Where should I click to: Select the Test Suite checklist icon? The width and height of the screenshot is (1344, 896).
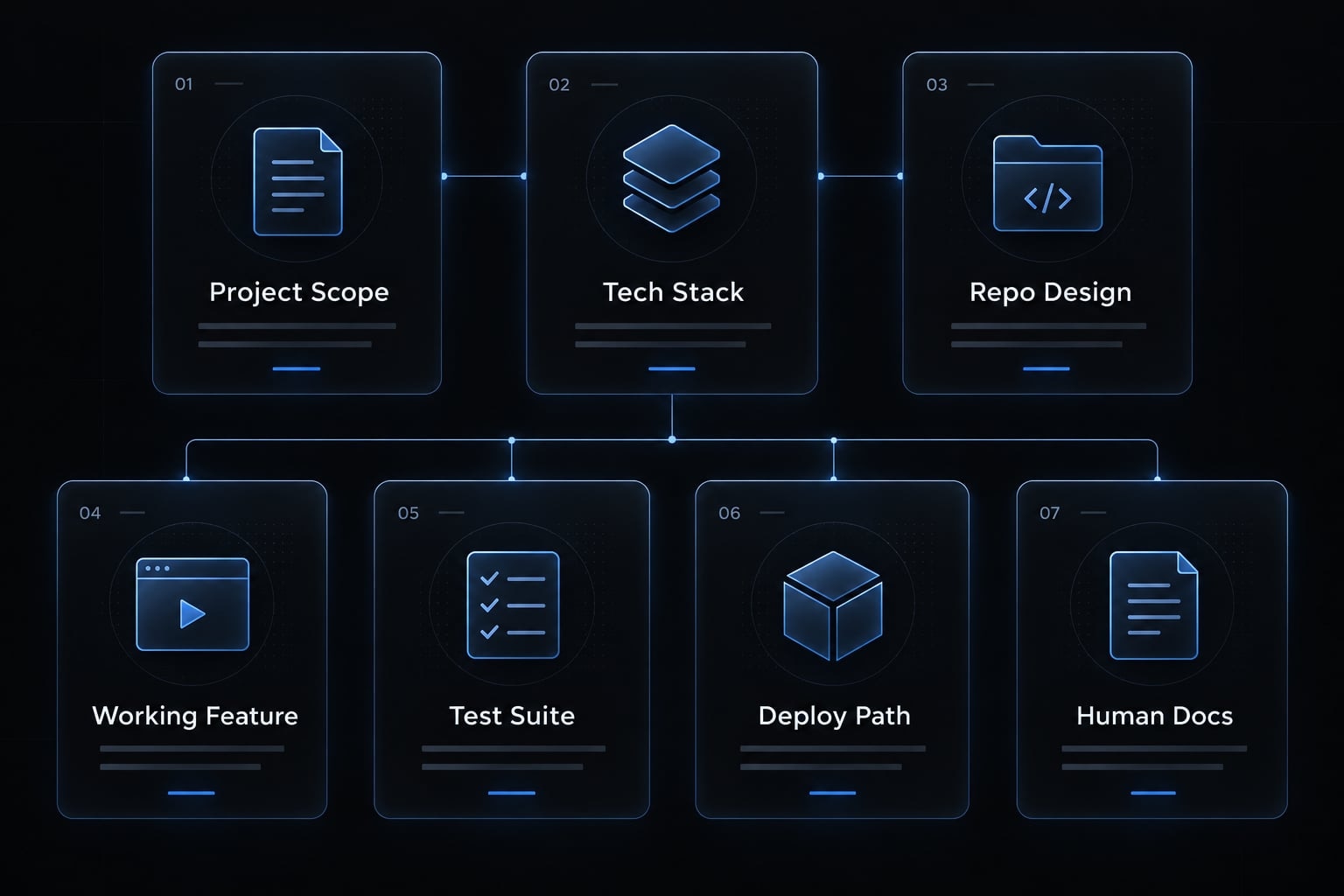click(513, 605)
